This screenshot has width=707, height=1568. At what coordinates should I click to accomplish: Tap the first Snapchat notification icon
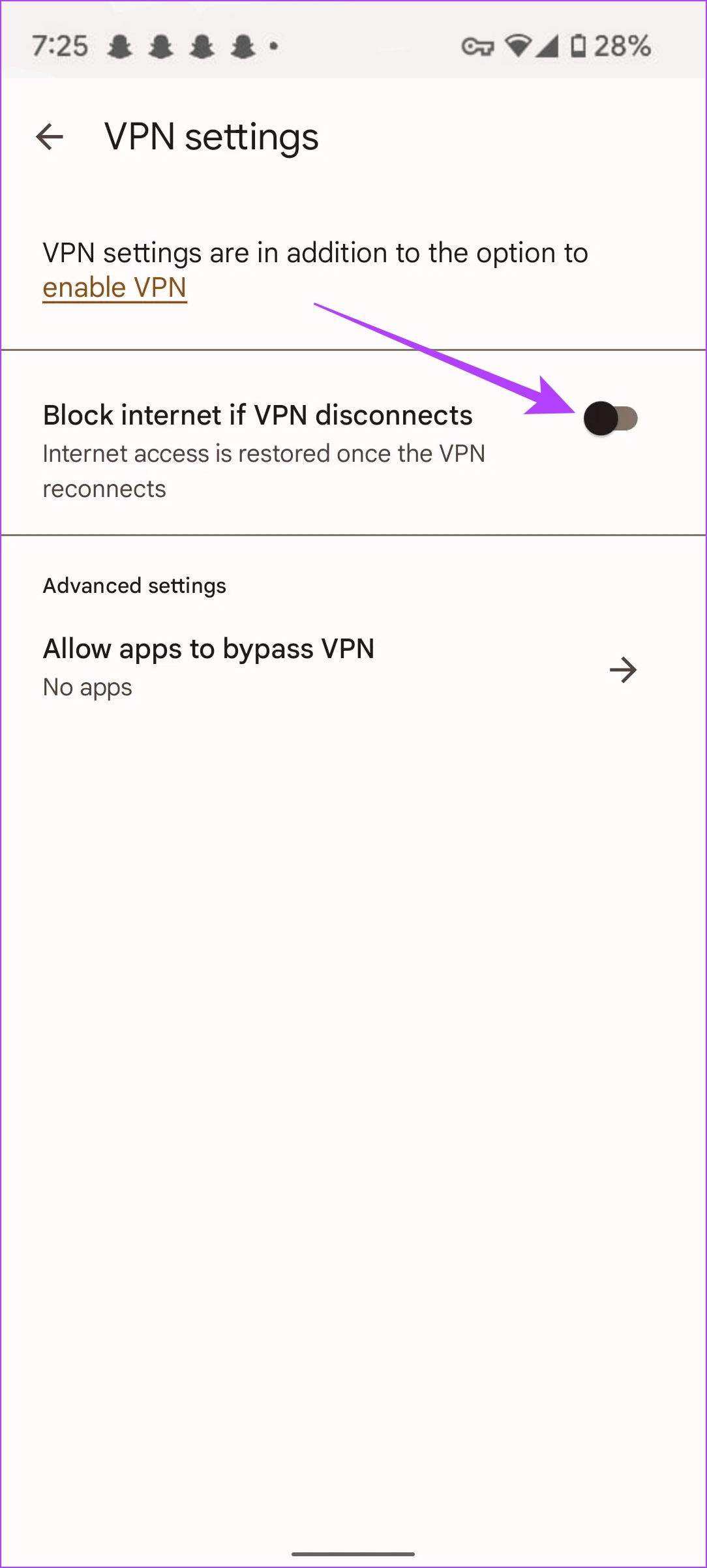click(120, 46)
